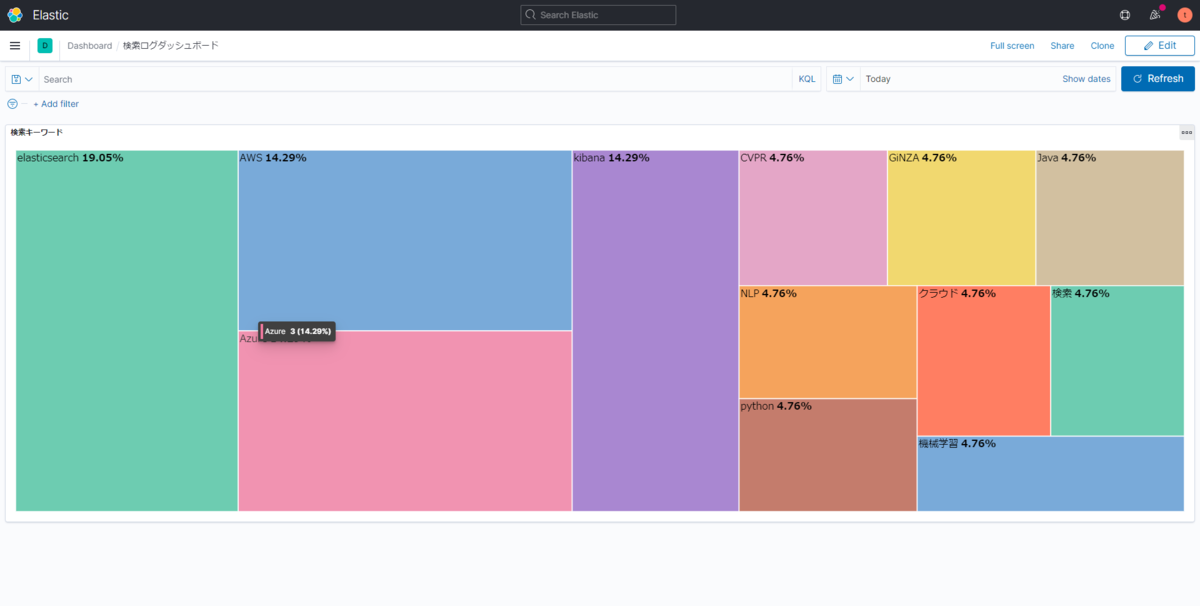
Task: Select the CVPR treemap tile
Action: pos(813,218)
